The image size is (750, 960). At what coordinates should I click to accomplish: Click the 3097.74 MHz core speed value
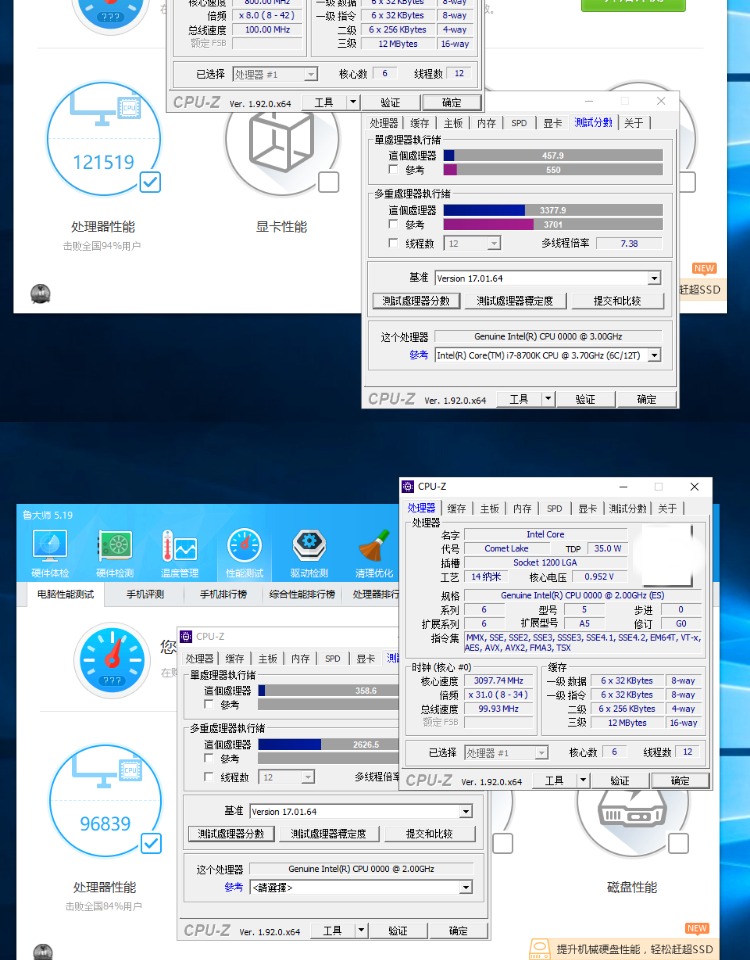click(498, 680)
